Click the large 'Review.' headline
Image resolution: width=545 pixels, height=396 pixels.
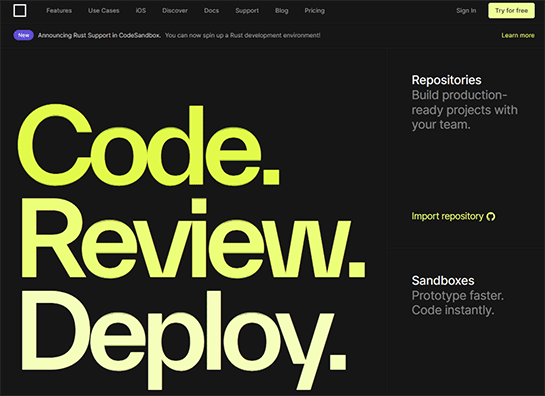tap(193, 238)
